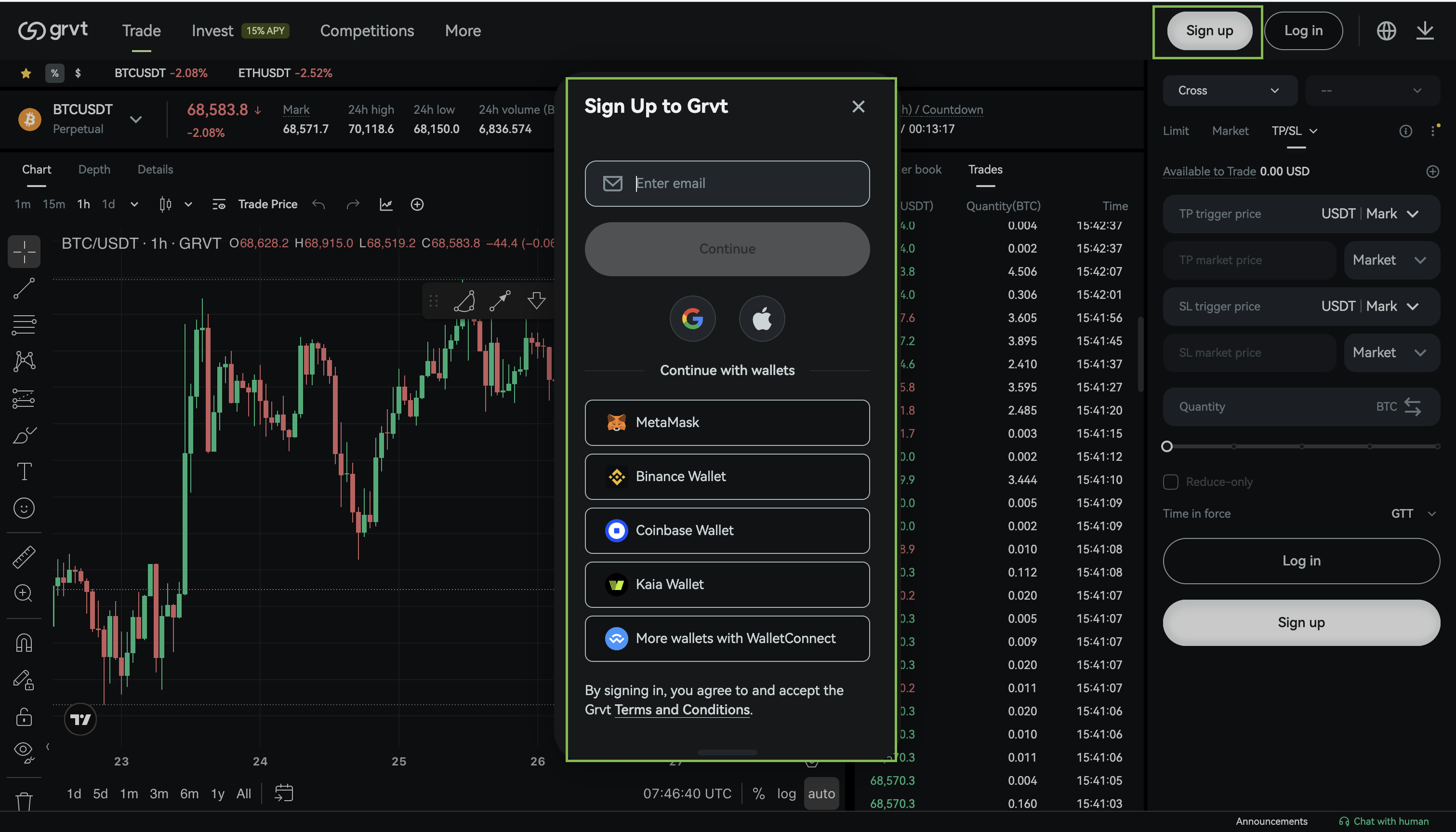Swap quantity unit with the arrows icon
Screen dimensions: 1456x832
coord(1412,407)
